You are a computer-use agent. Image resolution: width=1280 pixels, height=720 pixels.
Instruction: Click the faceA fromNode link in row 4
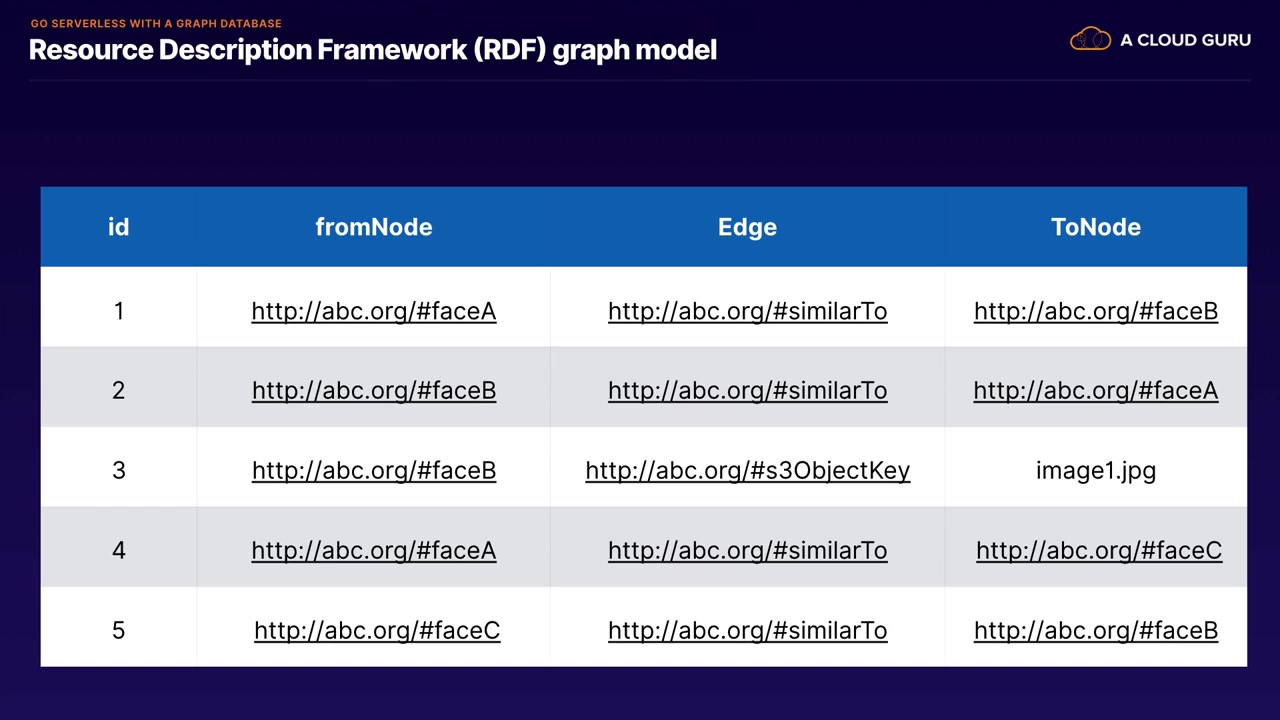(373, 551)
